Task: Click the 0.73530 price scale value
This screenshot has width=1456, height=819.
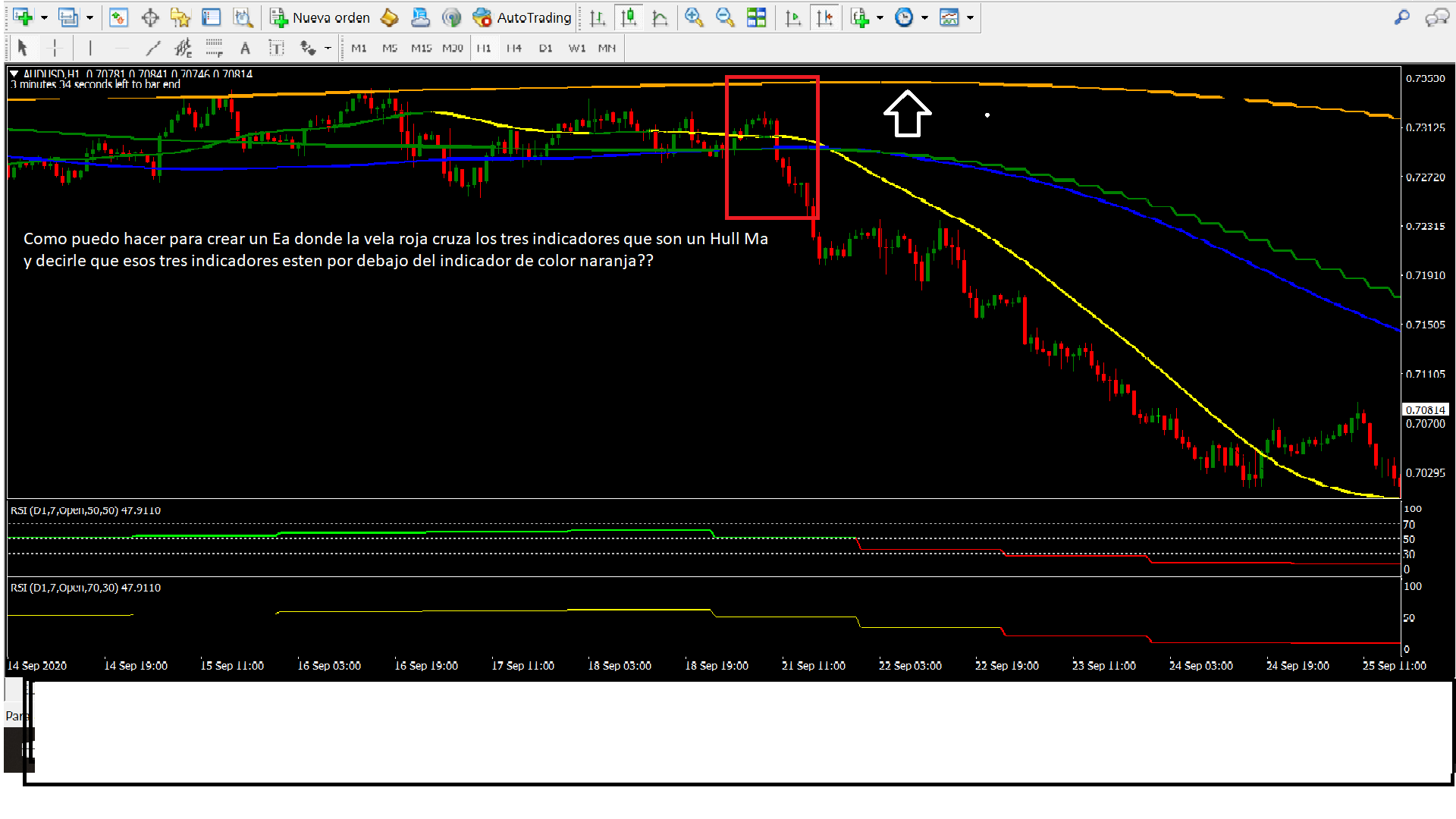Action: coord(1426,78)
